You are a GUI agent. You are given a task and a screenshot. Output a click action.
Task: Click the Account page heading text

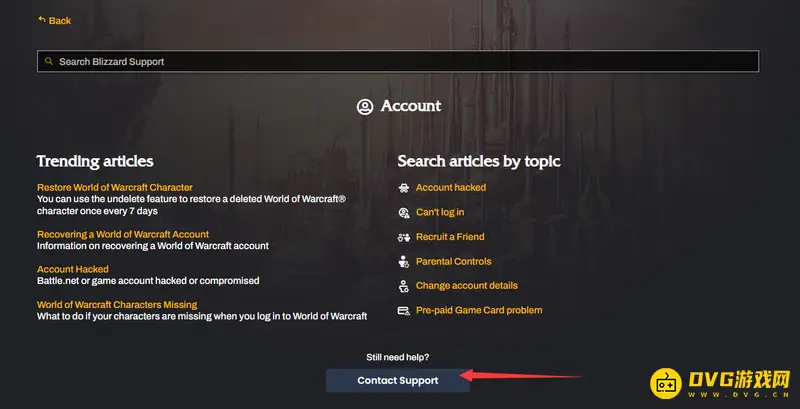(x=411, y=106)
